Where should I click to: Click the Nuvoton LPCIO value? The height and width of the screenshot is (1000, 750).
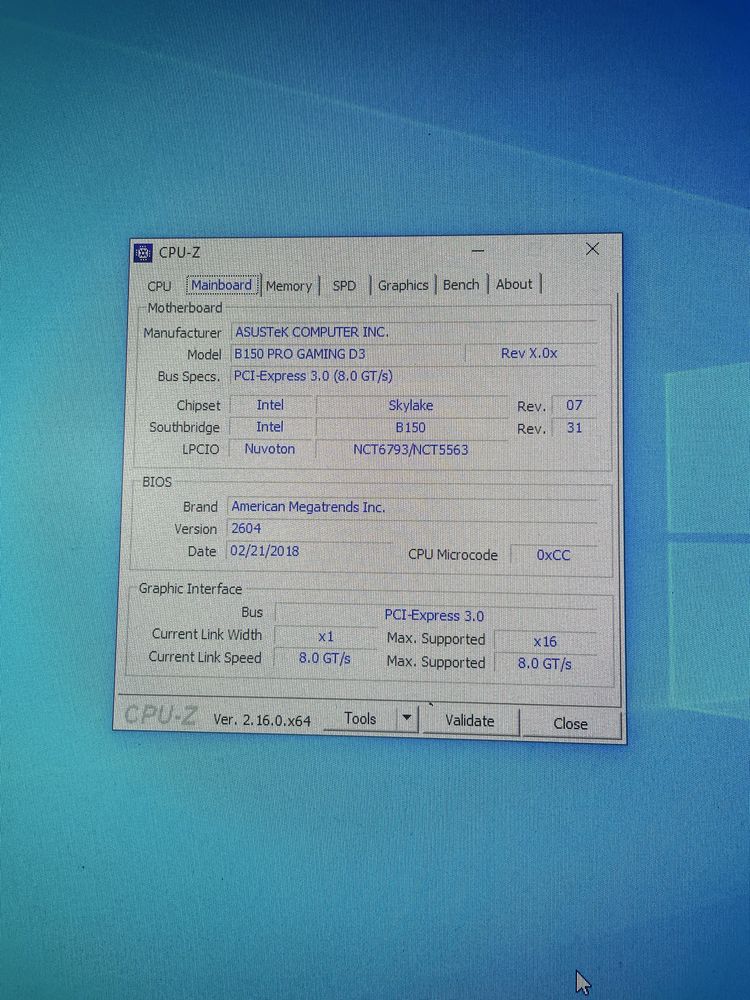(270, 449)
